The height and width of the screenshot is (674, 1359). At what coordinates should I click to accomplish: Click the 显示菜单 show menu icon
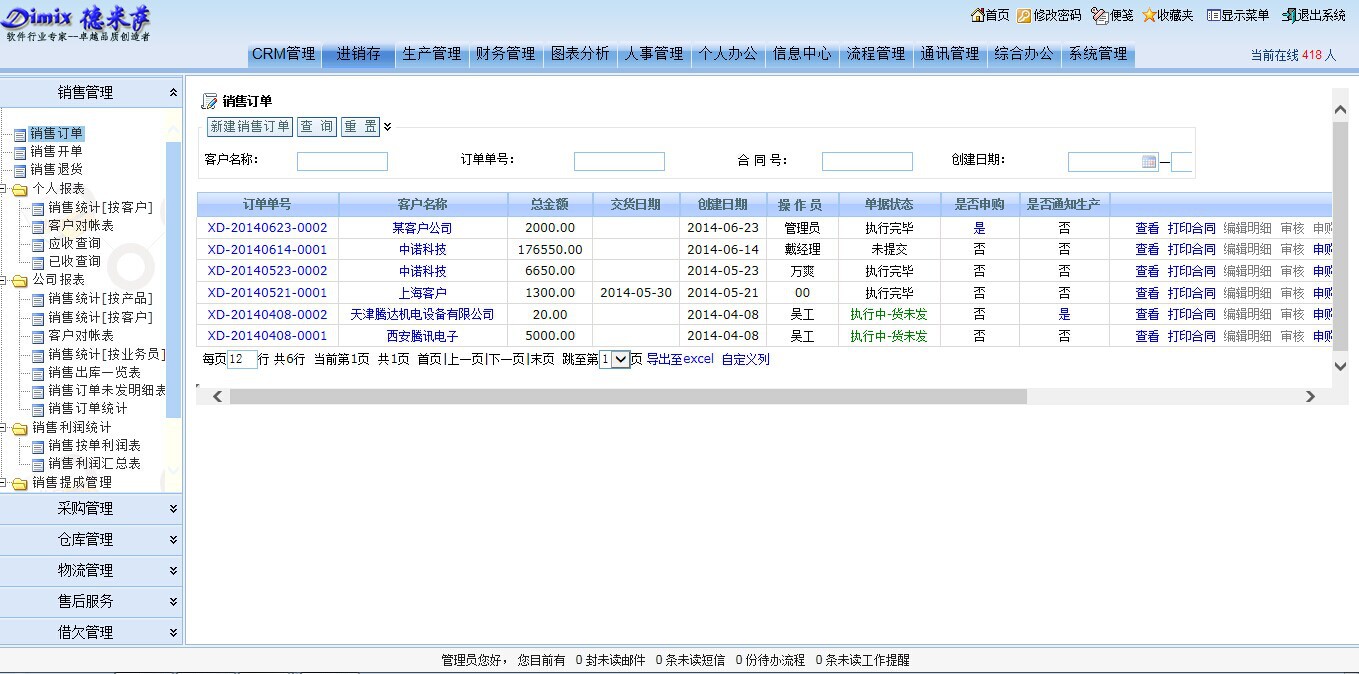coord(1213,15)
